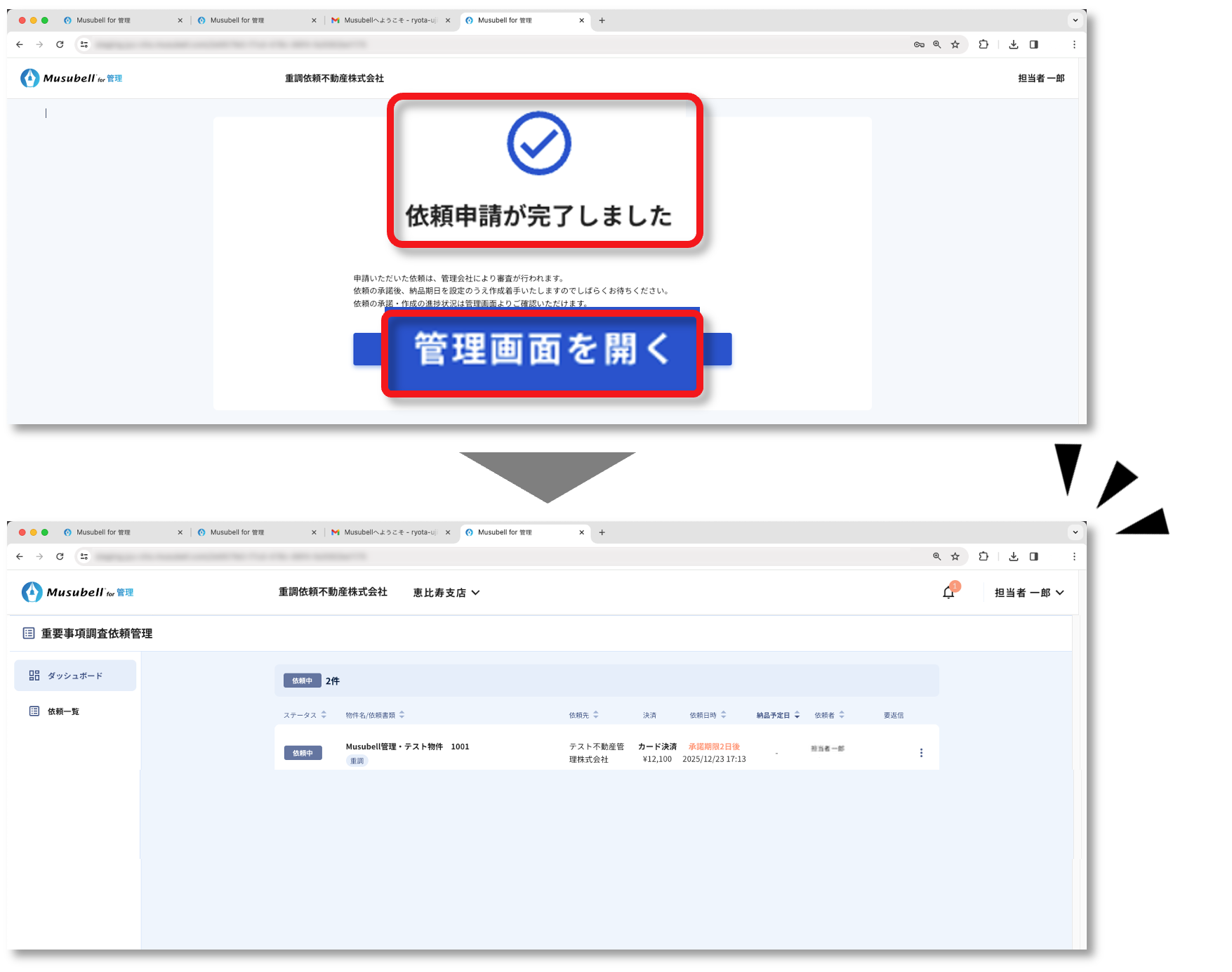Image resolution: width=1232 pixels, height=972 pixels.
Task: Click the 重調 tag under the property name
Action: [x=357, y=761]
